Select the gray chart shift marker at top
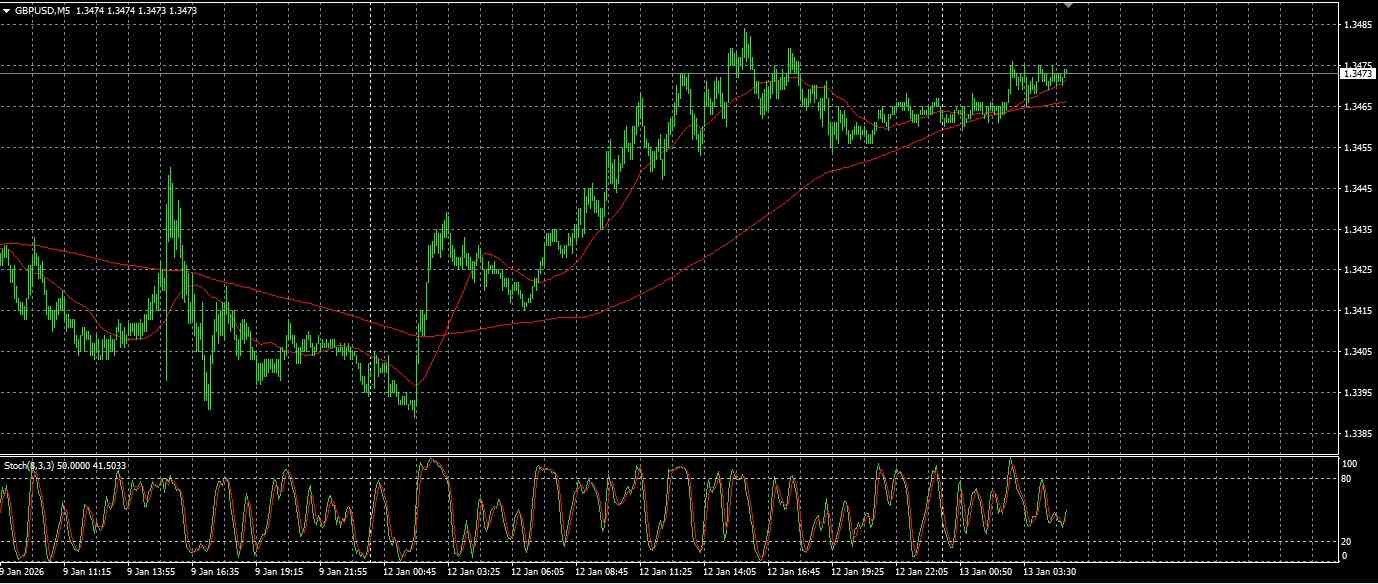The height and width of the screenshot is (584, 1378). [1068, 5]
